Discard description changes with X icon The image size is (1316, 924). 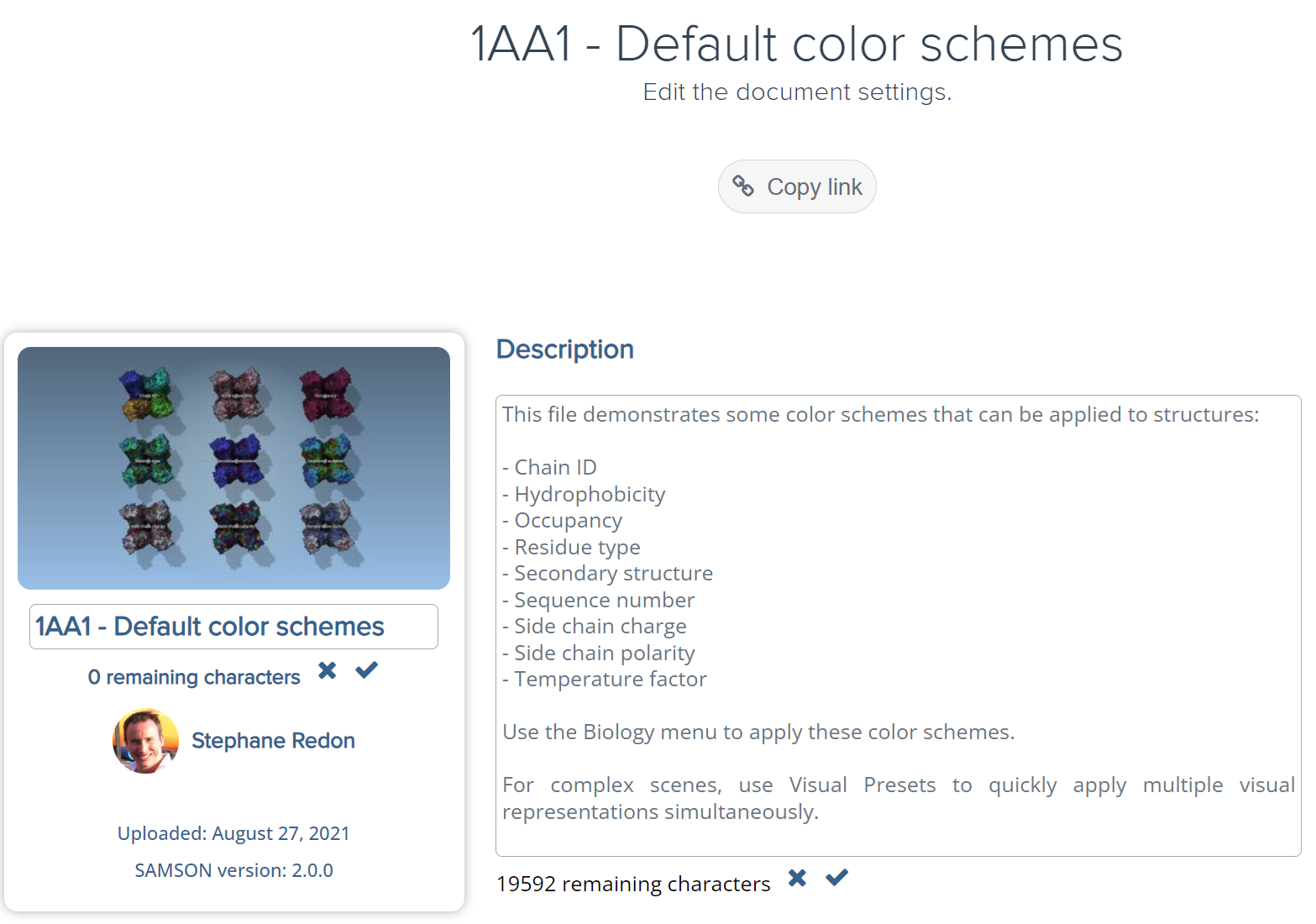tap(797, 878)
